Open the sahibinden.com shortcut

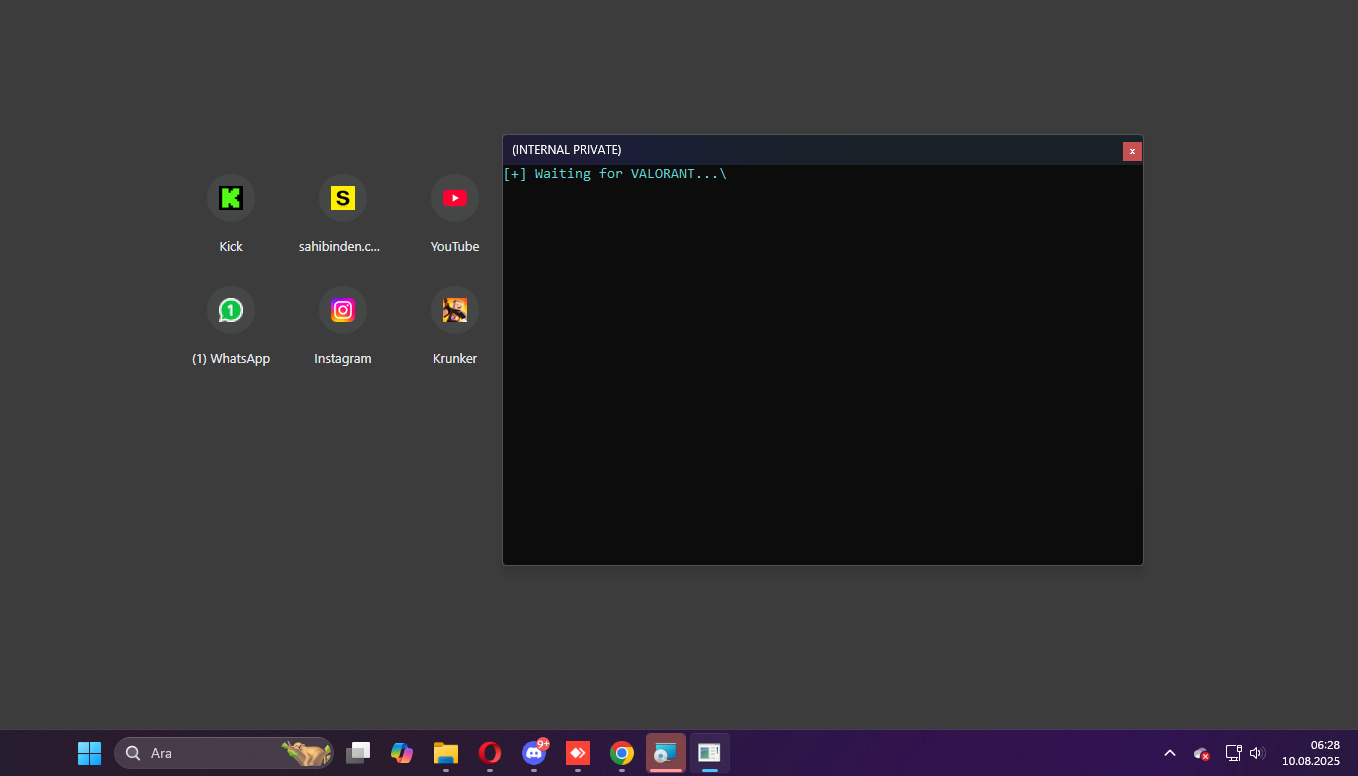[343, 199]
